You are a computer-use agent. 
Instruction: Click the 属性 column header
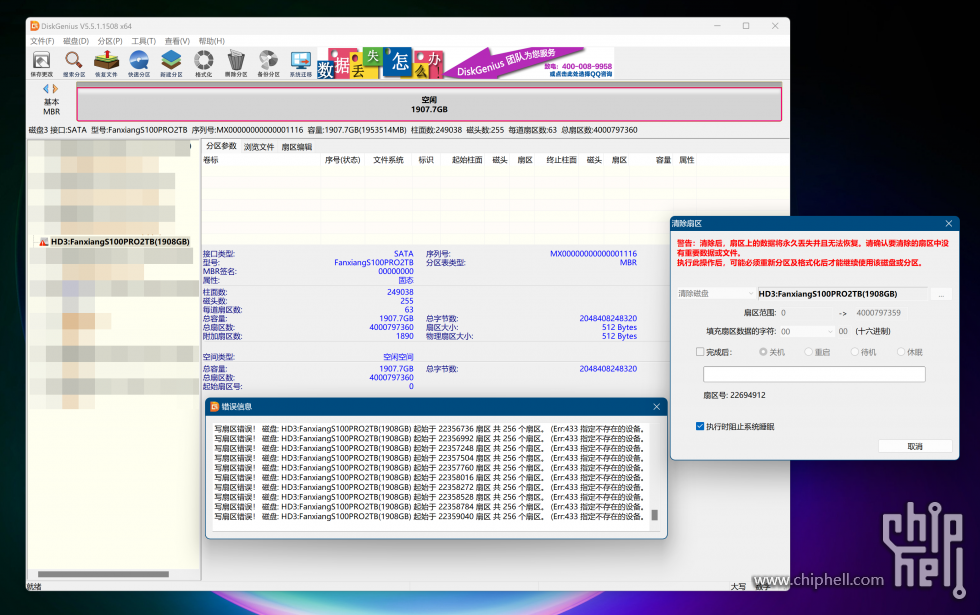click(x=687, y=160)
